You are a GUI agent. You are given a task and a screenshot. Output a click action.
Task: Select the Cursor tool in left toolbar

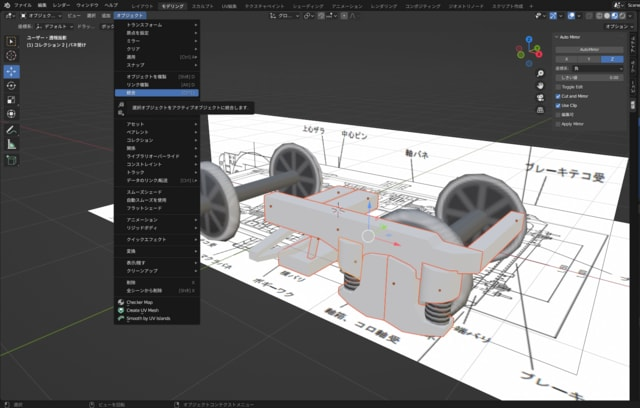(x=11, y=56)
